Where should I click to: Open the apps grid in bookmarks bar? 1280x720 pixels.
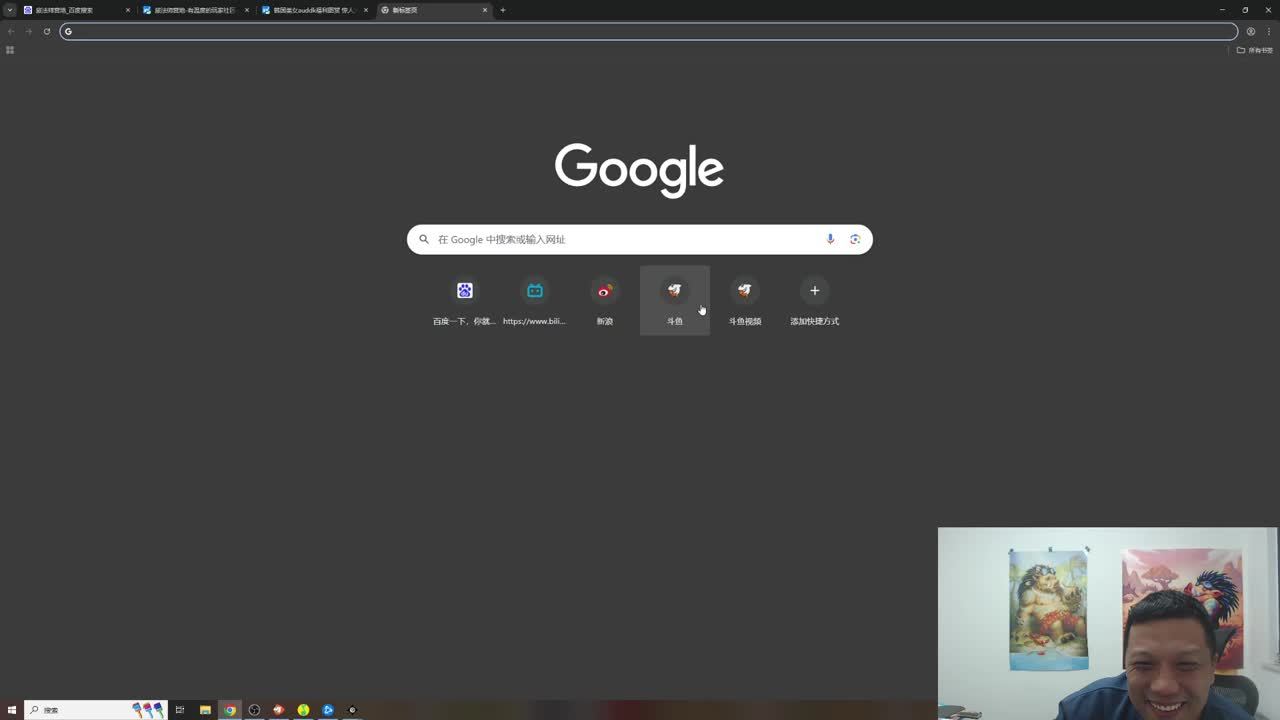pyautogui.click(x=10, y=50)
